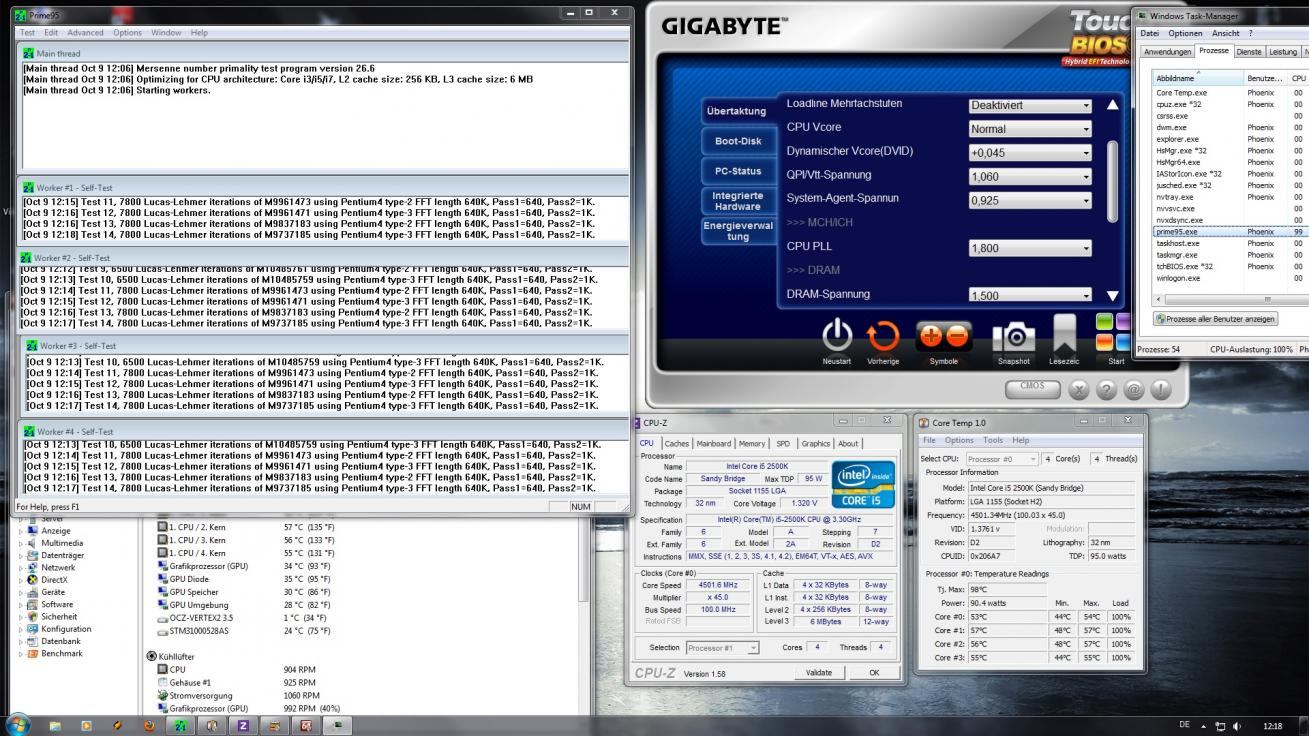Click Validate button in CPU-Z
1309x736 pixels.
pos(818,673)
